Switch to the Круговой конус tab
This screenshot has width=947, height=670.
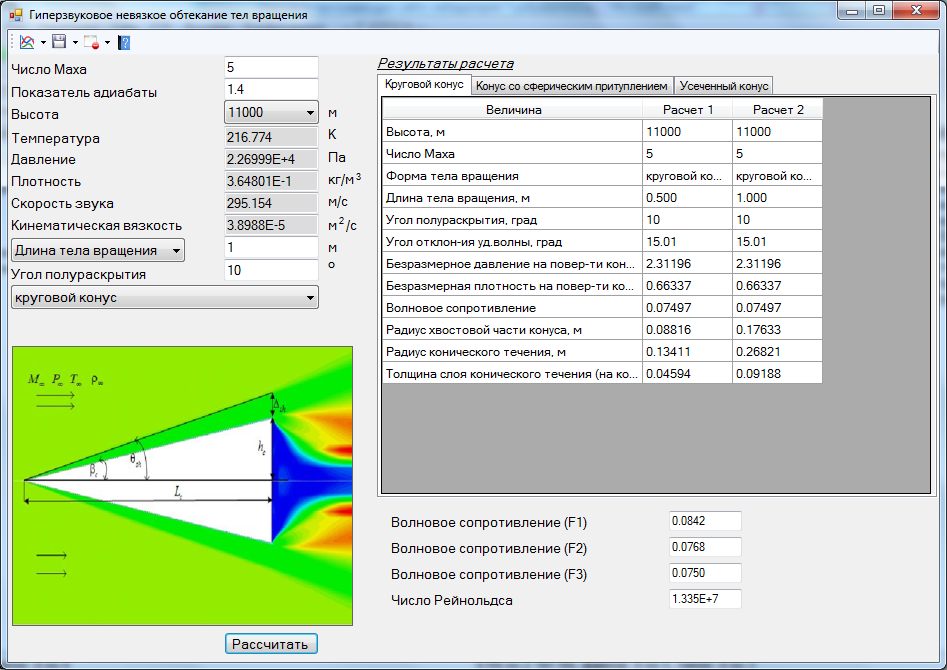point(424,85)
